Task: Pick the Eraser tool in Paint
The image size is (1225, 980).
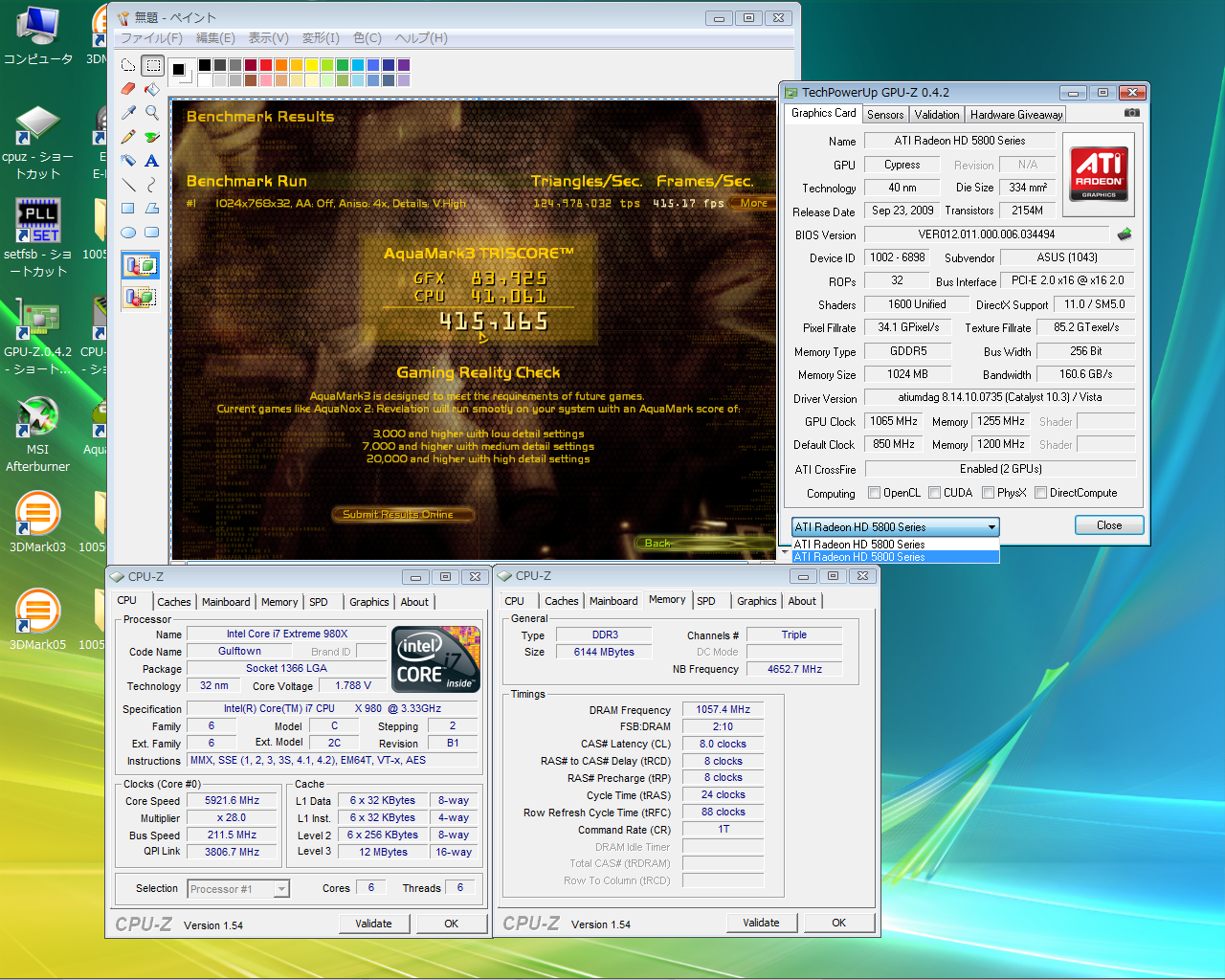Action: click(128, 89)
